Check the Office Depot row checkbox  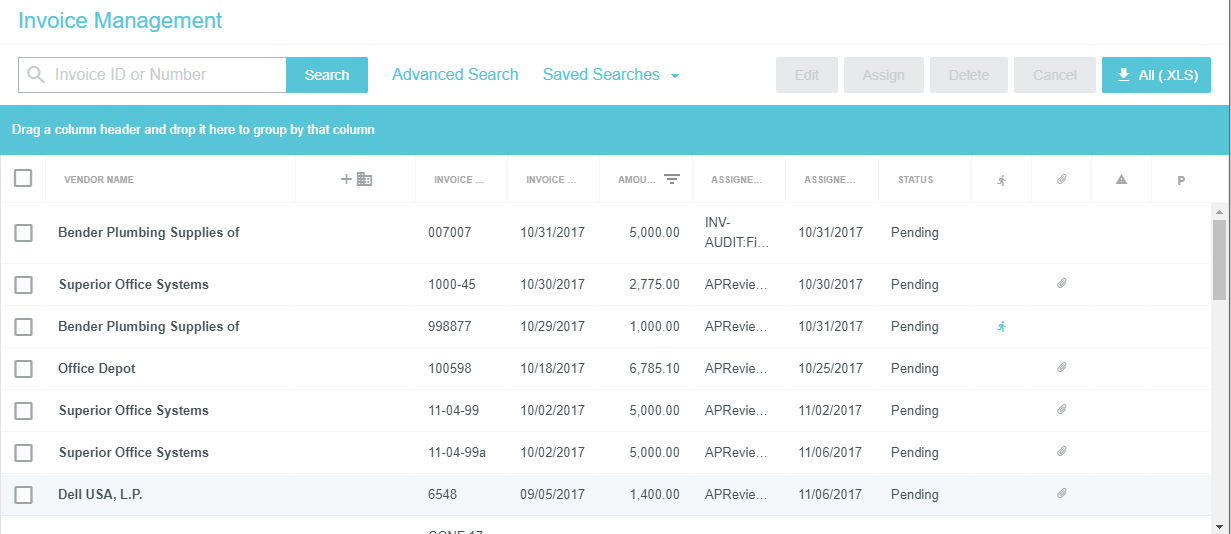pos(24,369)
